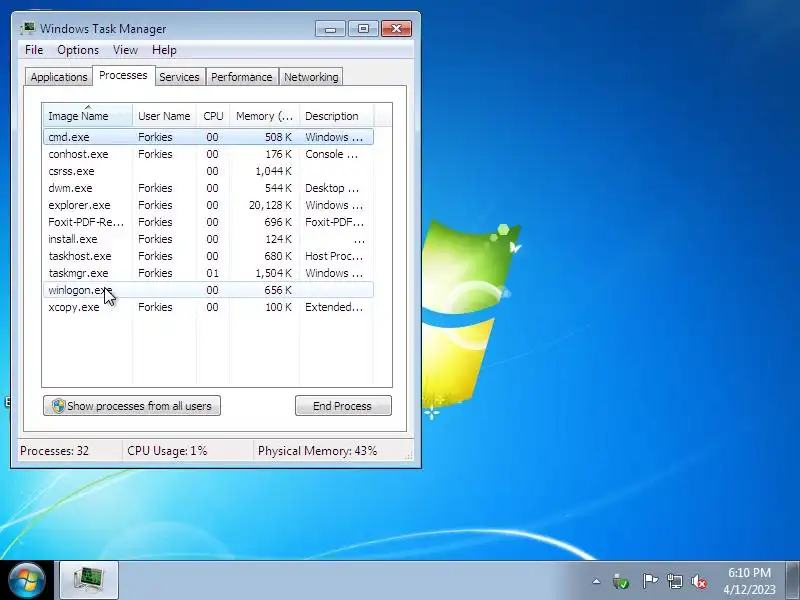
Task: Select the taskhost.exe process
Action: click(x=208, y=256)
